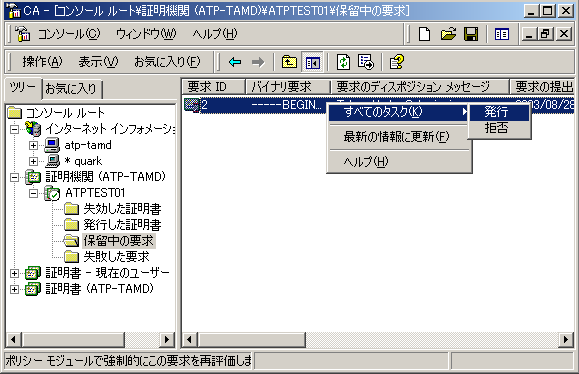Click the list pane horizontal scrollbar thumb
This screenshot has height=374, width=579.
(252, 339)
